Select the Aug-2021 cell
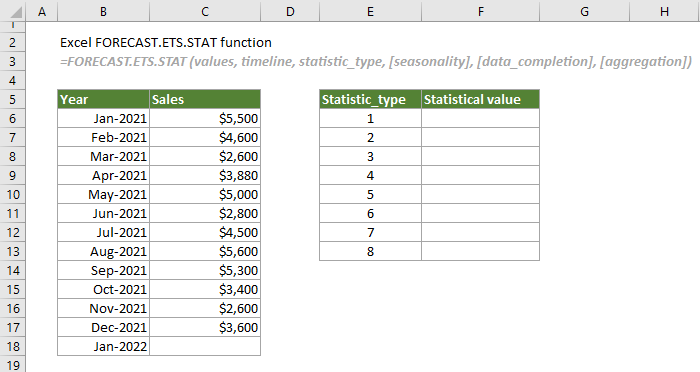 pyautogui.click(x=104, y=251)
